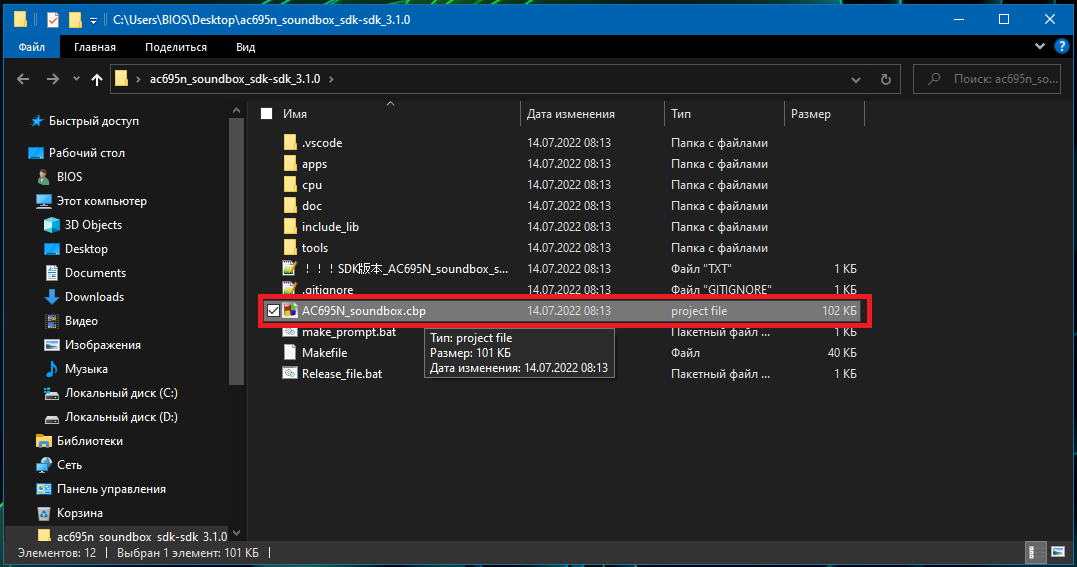Image resolution: width=1077 pixels, height=567 pixels.
Task: Select Локальный диск (C:) in sidebar
Action: pos(121,393)
